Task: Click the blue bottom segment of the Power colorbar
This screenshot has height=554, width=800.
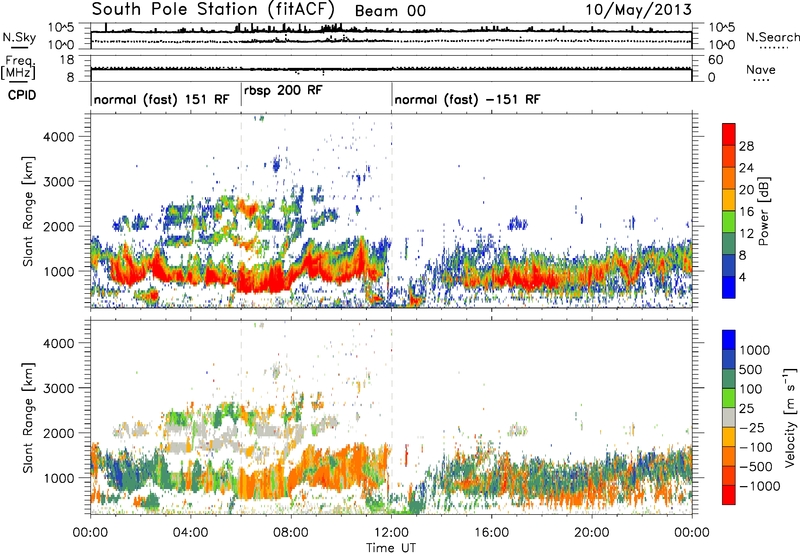Action: click(729, 287)
